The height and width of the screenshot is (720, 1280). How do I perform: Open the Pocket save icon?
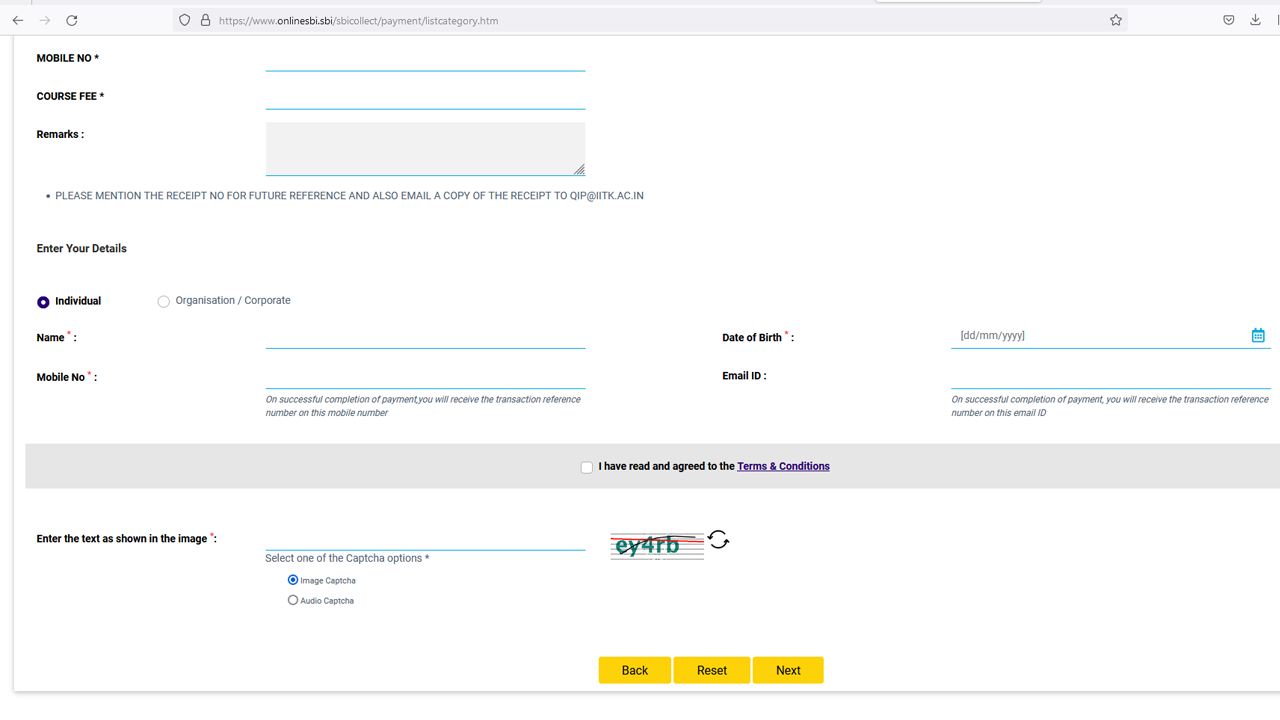pos(1229,20)
